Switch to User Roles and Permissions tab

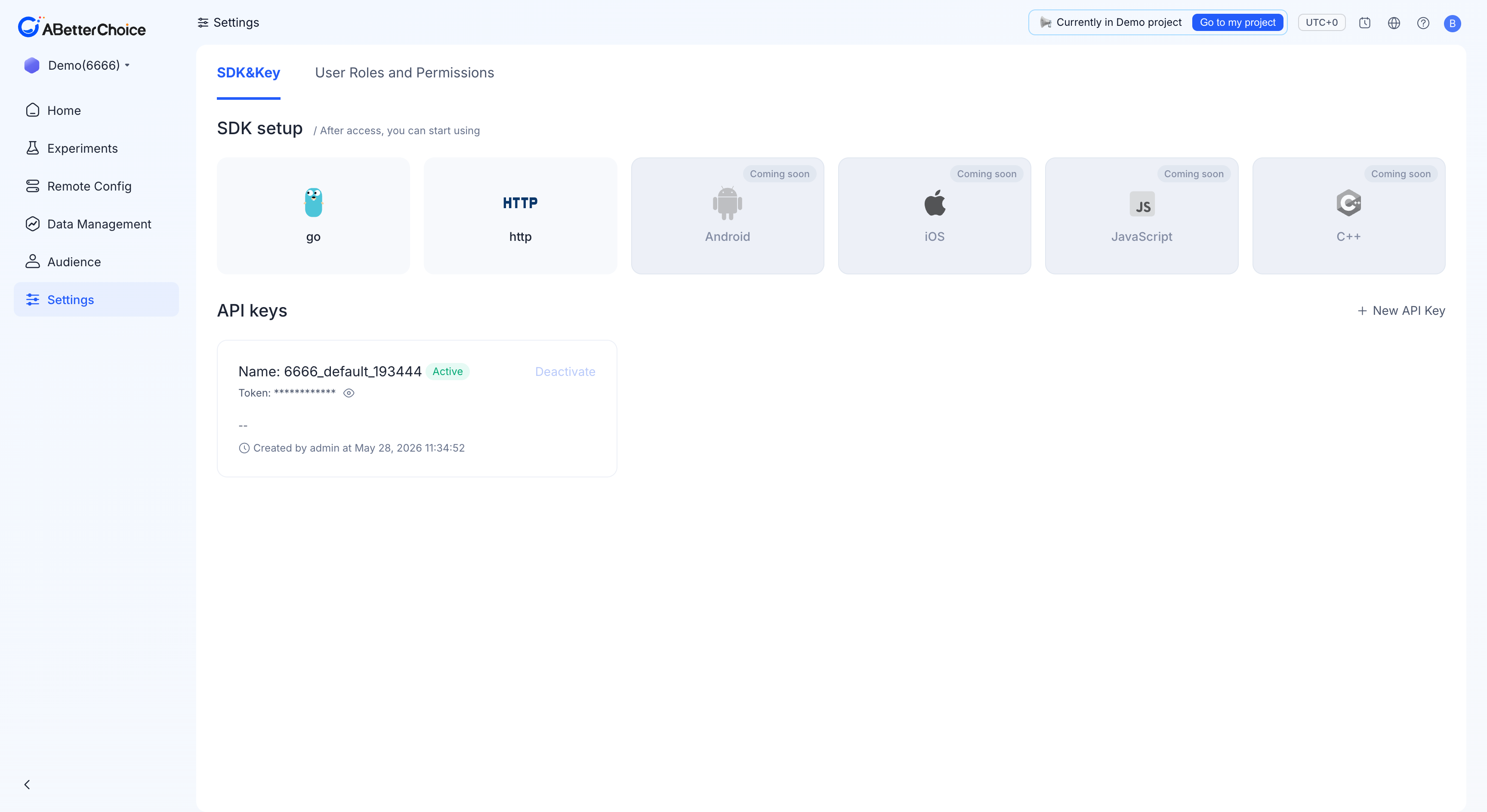click(x=404, y=73)
